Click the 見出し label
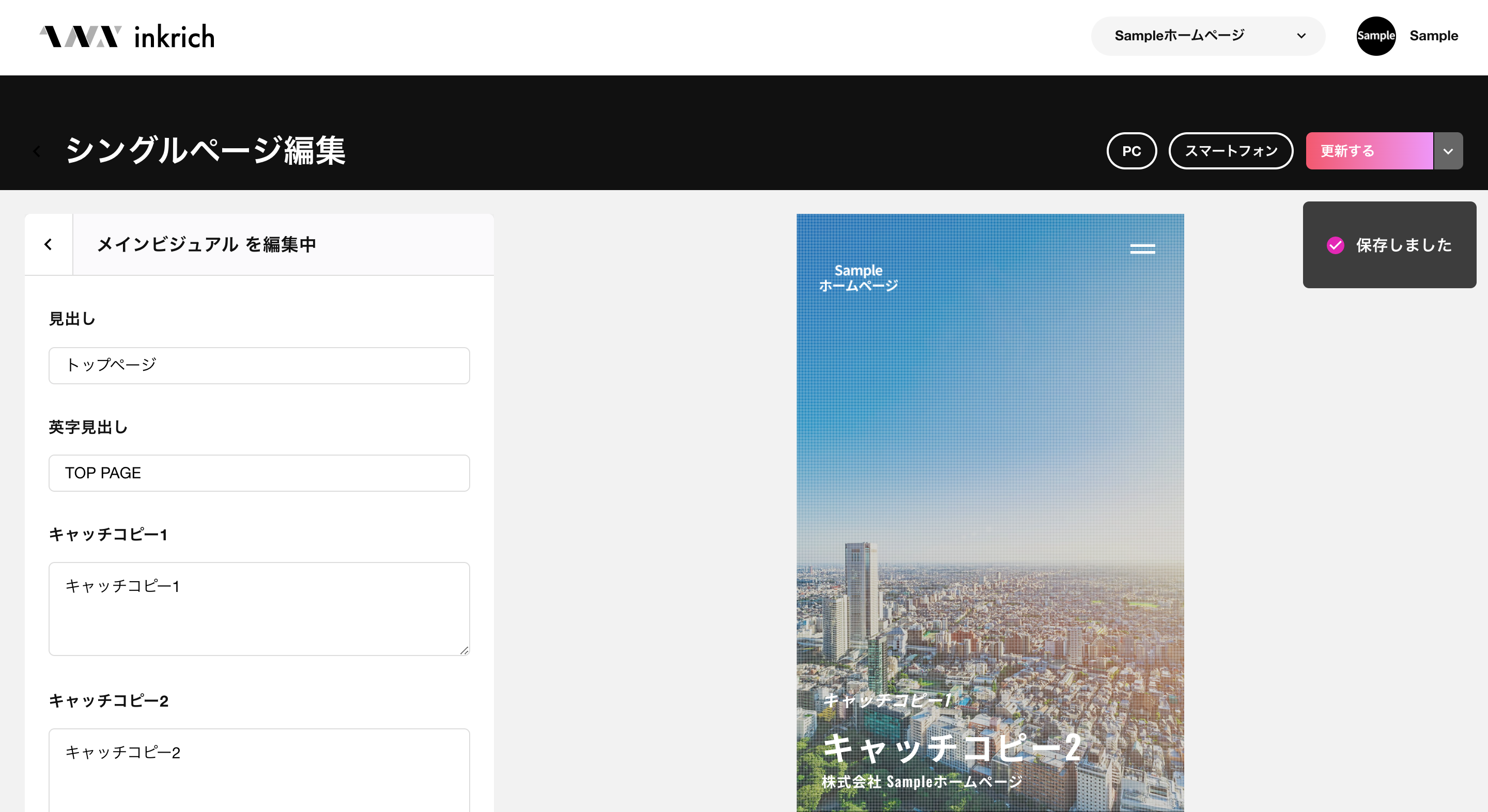The image size is (1488, 812). coord(72,319)
